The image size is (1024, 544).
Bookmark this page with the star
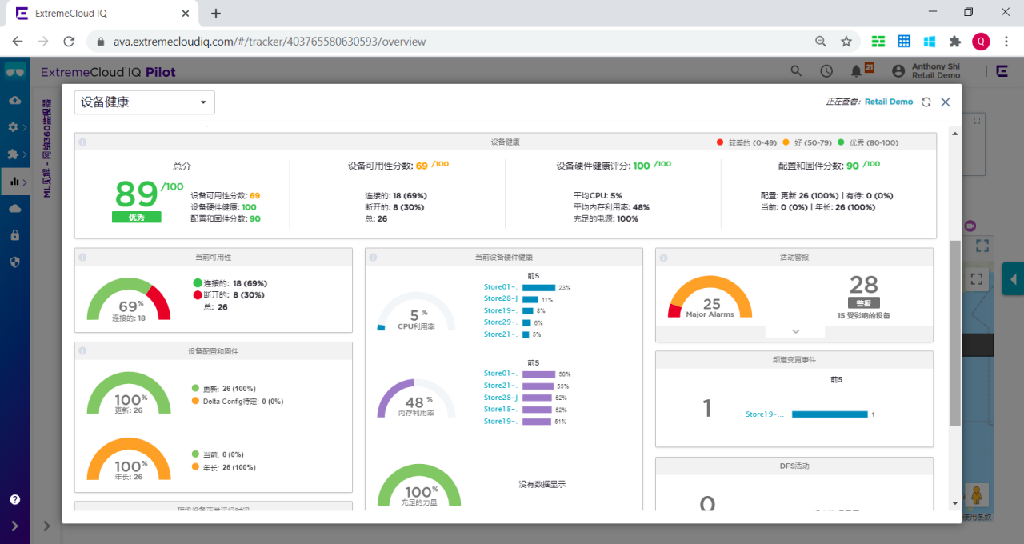pyautogui.click(x=846, y=41)
